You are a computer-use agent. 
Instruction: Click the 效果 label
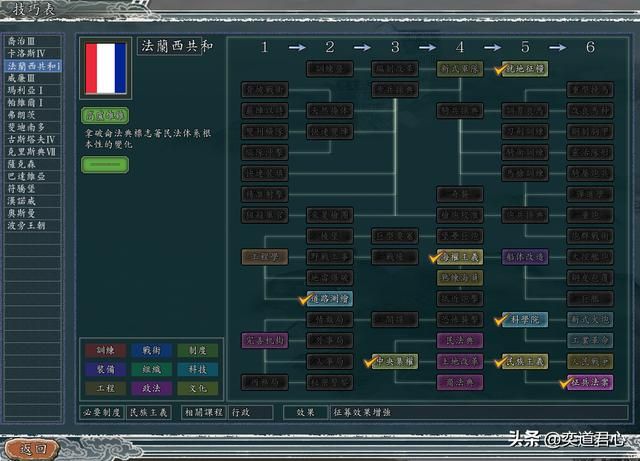306,413
